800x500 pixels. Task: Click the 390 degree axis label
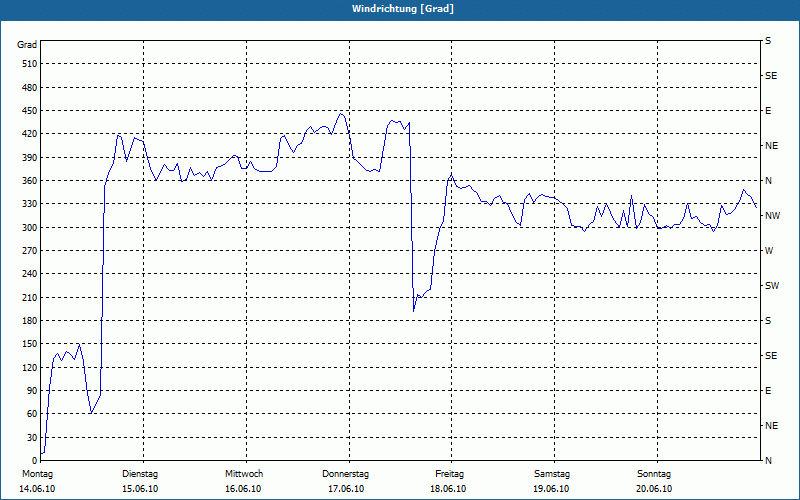[30, 158]
